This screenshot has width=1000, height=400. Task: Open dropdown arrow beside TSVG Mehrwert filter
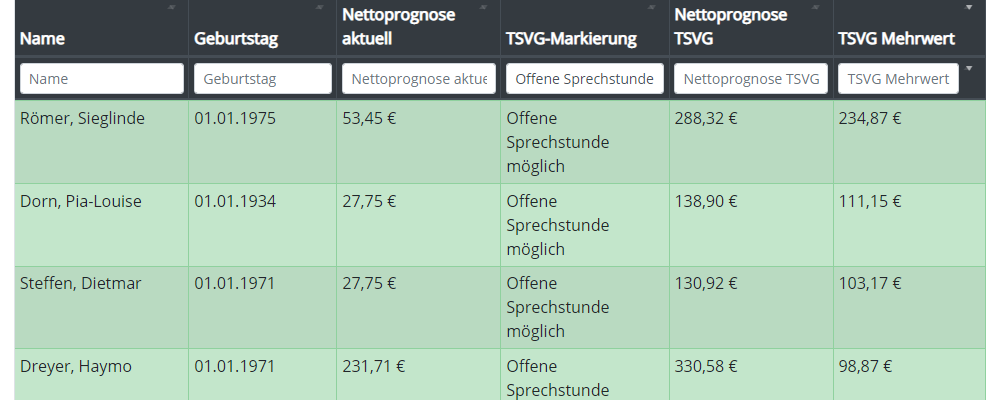pos(968,69)
